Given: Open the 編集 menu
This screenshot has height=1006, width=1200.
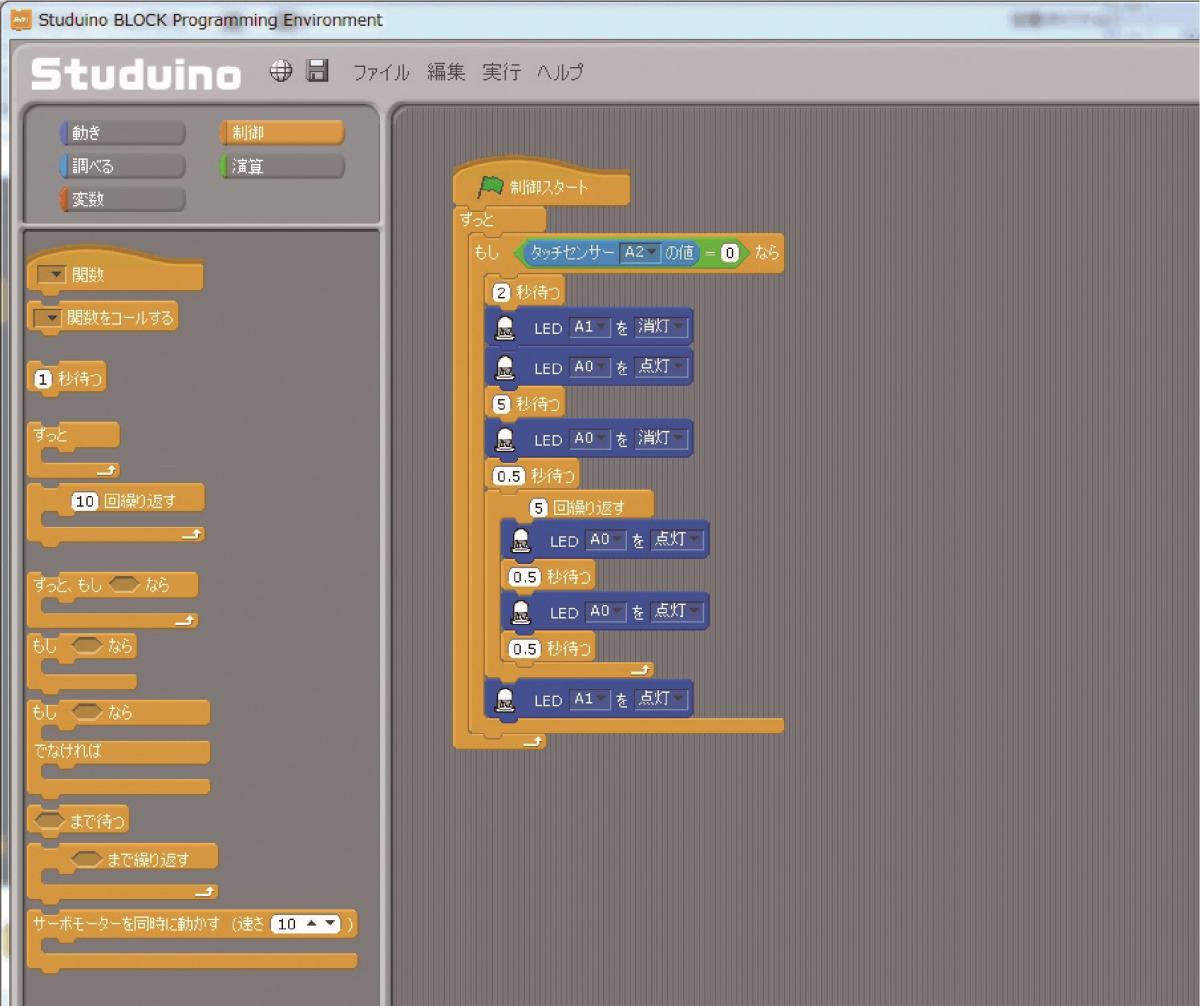Looking at the screenshot, I should (x=446, y=72).
